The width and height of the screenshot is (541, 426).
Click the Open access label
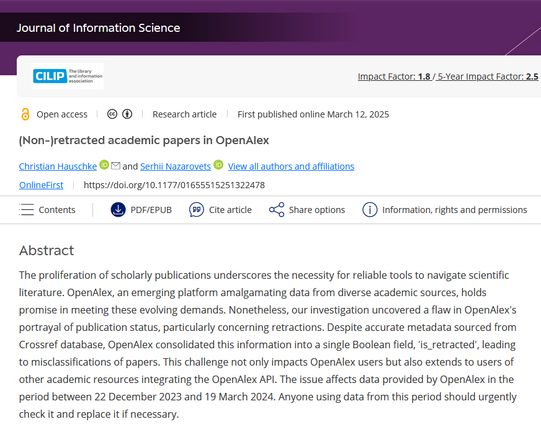[x=62, y=114]
